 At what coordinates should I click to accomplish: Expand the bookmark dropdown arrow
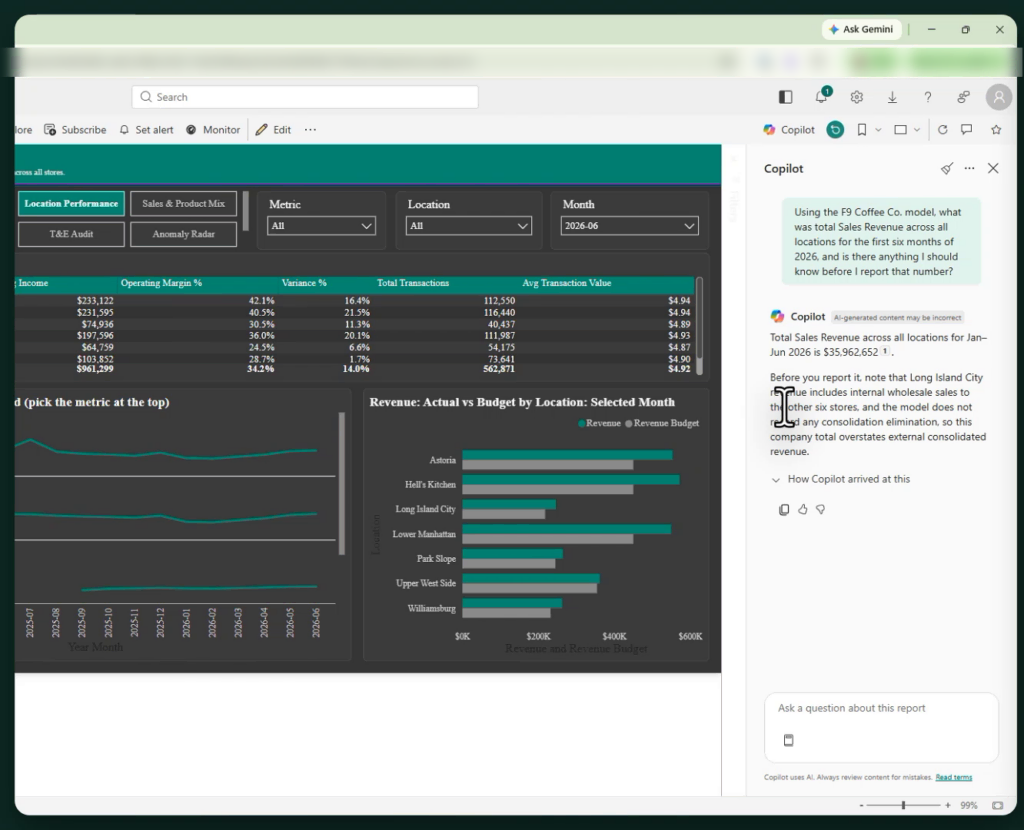[x=878, y=130]
